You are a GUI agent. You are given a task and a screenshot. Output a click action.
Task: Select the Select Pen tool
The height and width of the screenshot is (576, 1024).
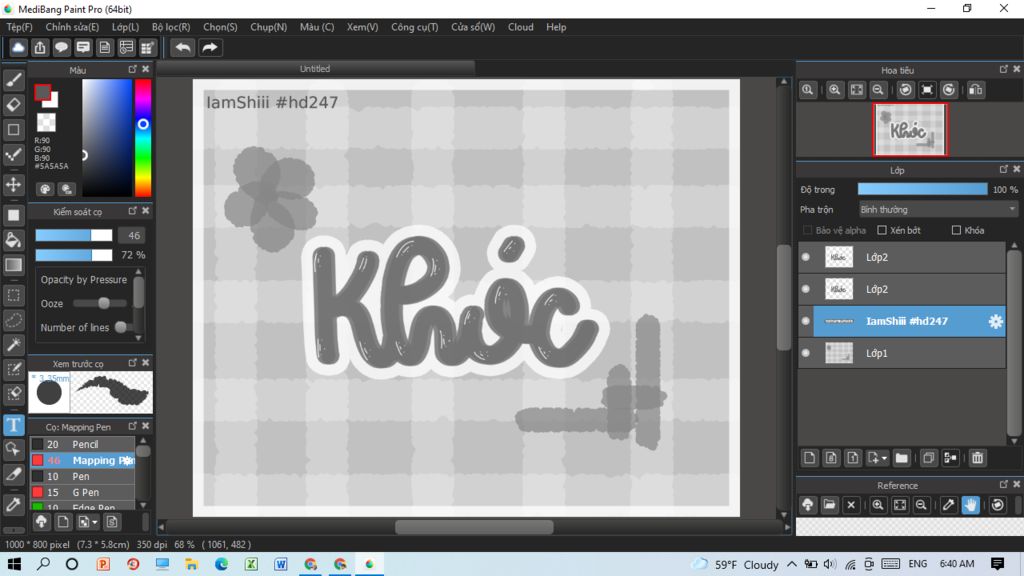[14, 370]
